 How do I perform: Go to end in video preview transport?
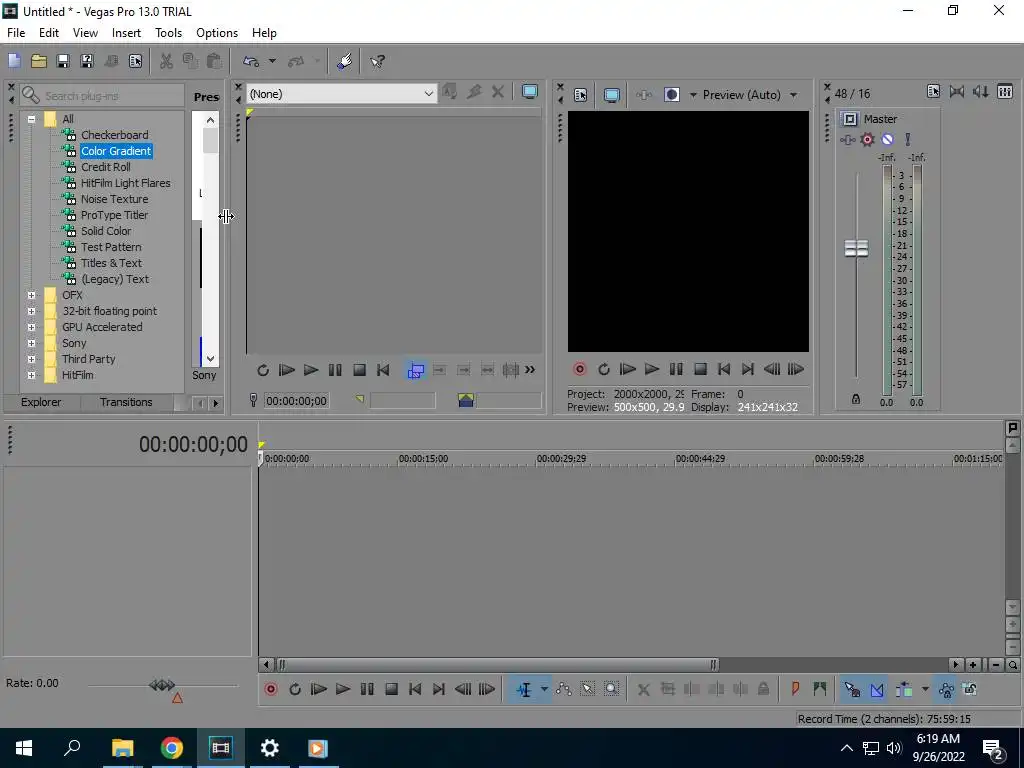coord(748,370)
